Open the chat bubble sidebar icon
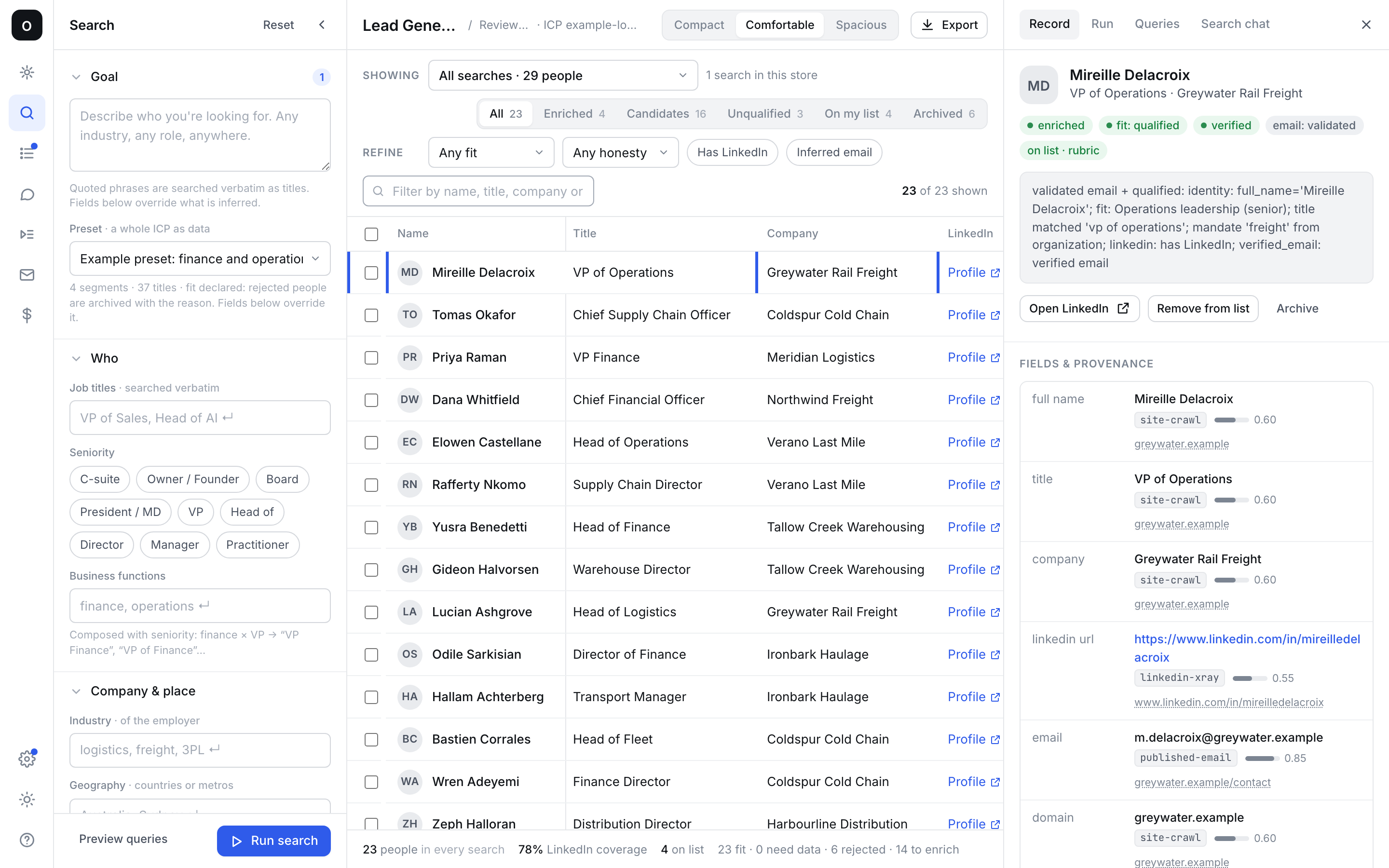 pos(27,194)
